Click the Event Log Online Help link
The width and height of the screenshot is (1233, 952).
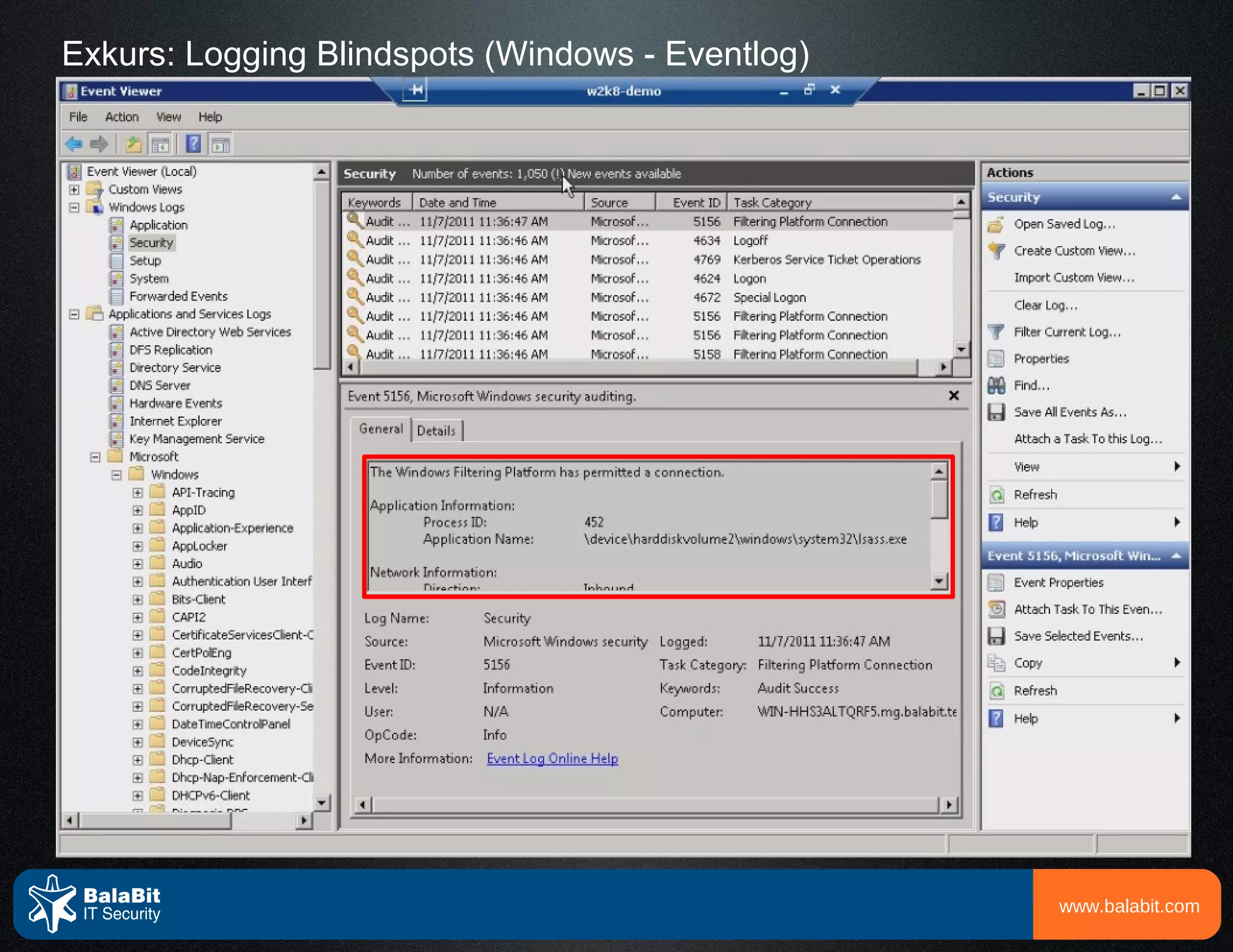pos(552,758)
